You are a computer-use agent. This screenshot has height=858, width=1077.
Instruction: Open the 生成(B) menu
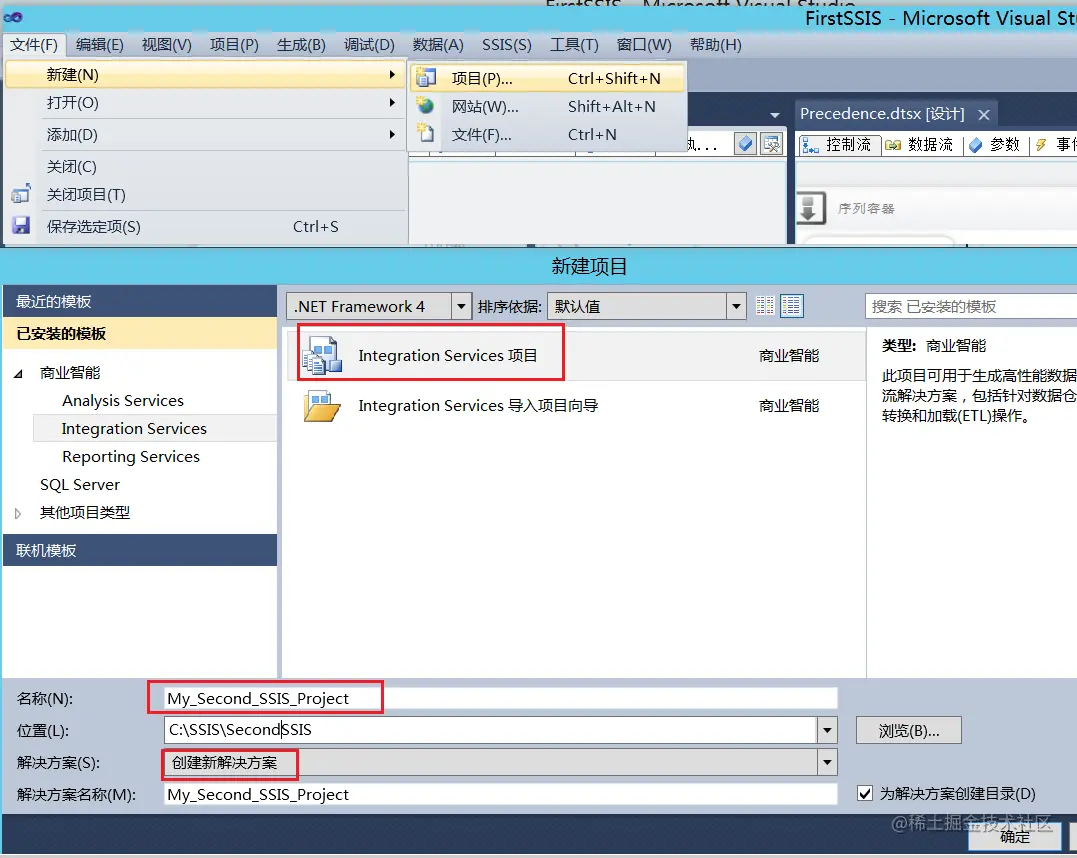point(301,45)
